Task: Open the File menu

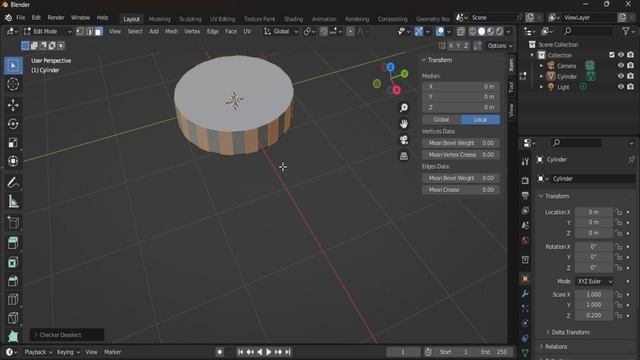Action: tap(20, 18)
